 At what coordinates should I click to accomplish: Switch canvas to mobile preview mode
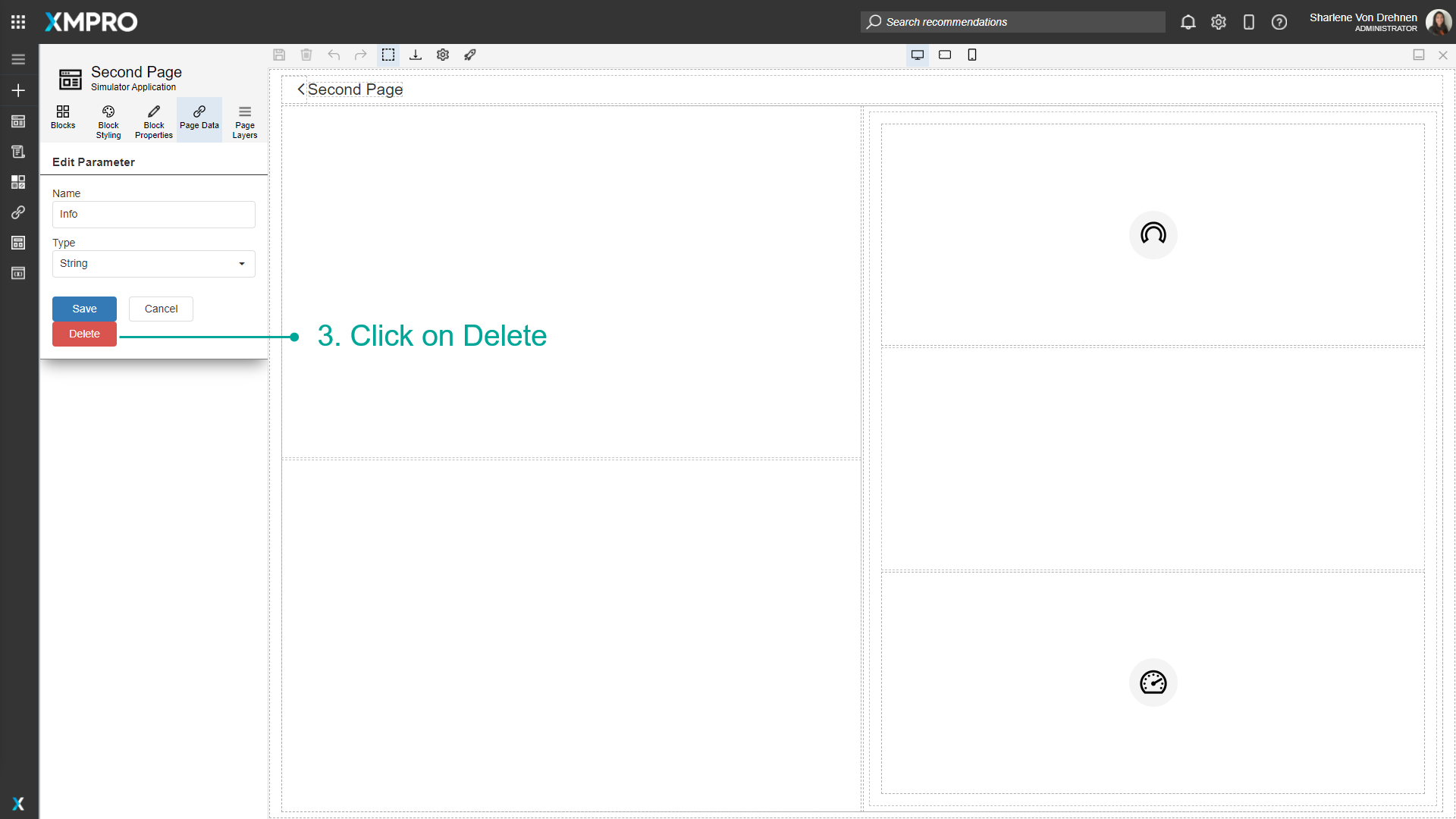pyautogui.click(x=972, y=55)
